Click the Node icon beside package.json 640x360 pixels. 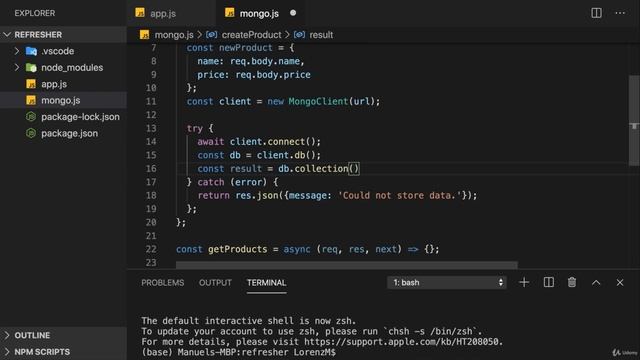click(31, 133)
